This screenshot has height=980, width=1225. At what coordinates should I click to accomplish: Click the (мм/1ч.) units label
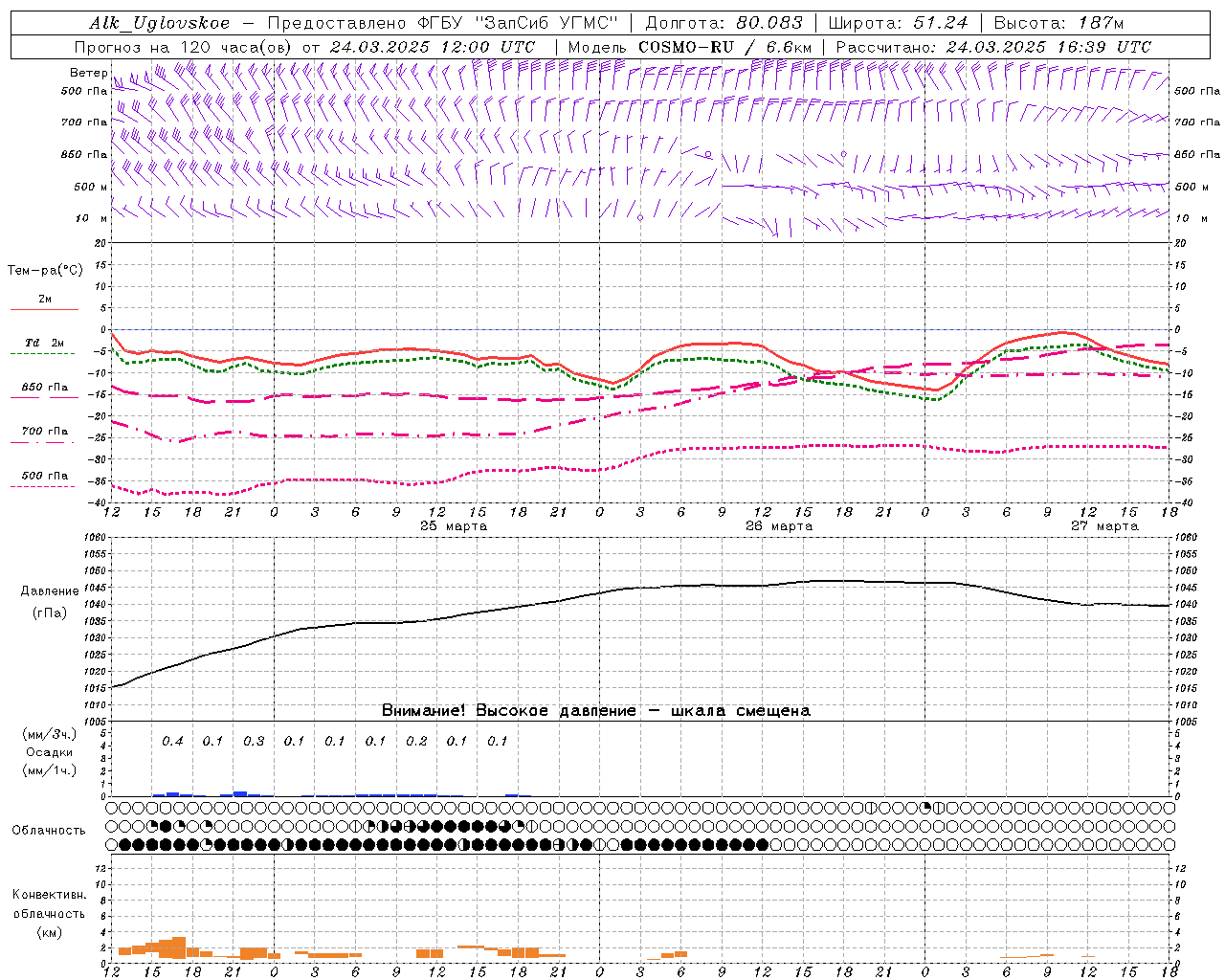point(50,770)
